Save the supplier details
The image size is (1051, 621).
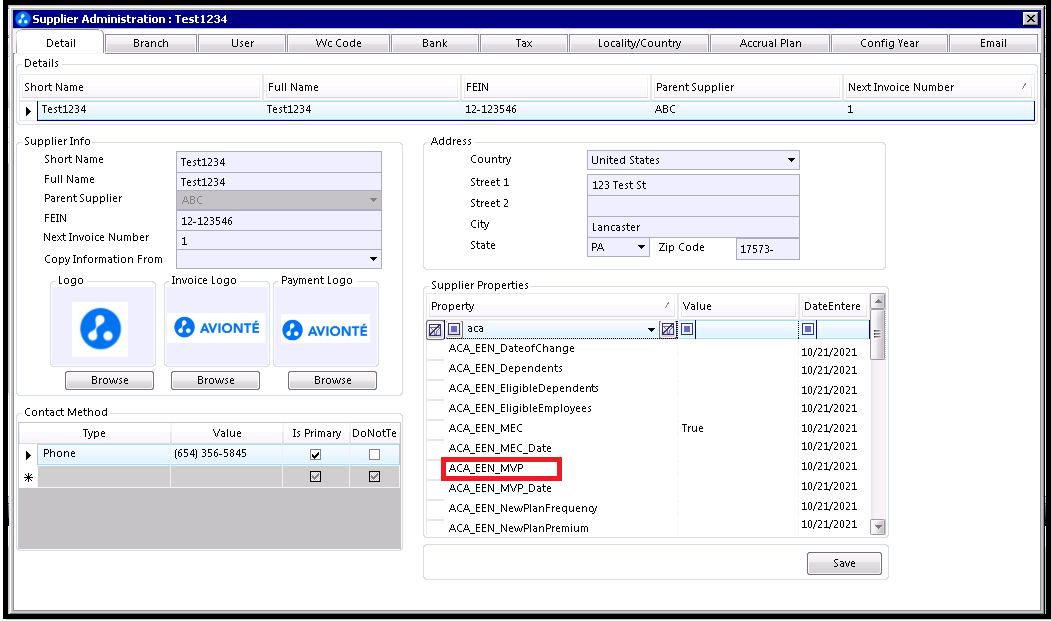[x=844, y=563]
